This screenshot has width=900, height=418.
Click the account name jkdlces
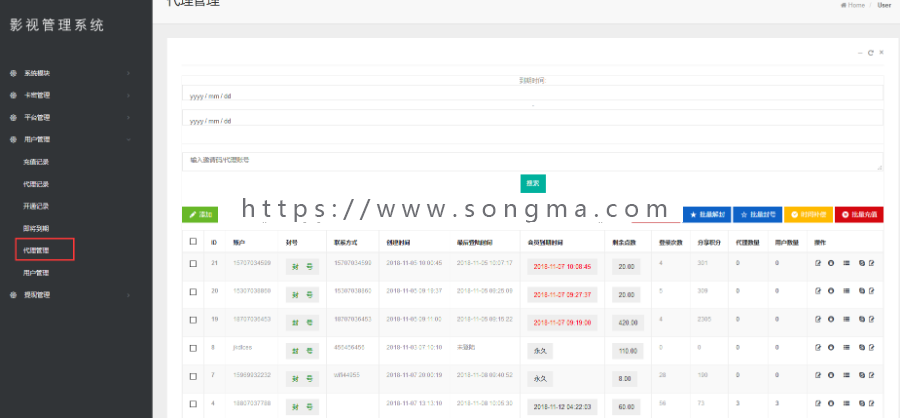(243, 347)
